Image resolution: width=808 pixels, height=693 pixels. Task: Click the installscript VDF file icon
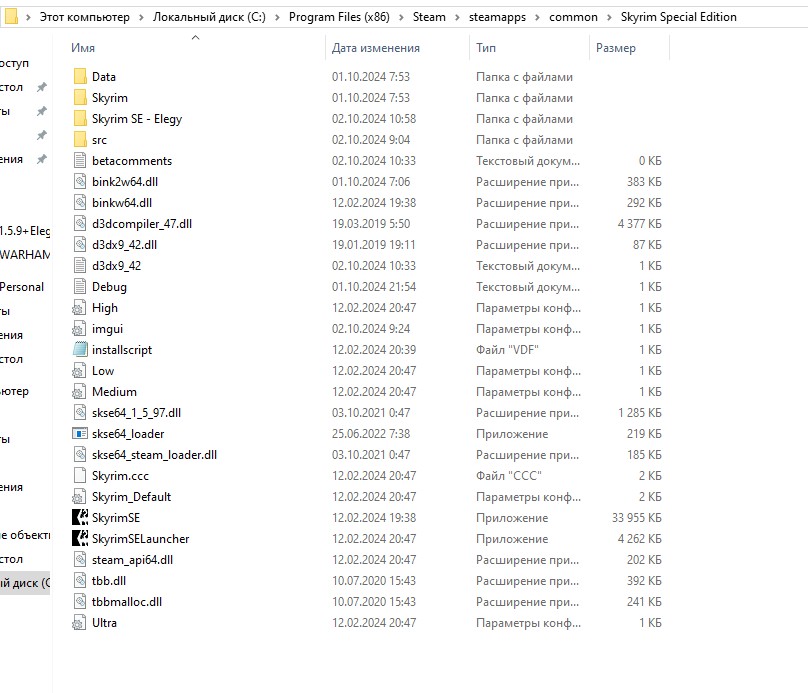tap(80, 350)
